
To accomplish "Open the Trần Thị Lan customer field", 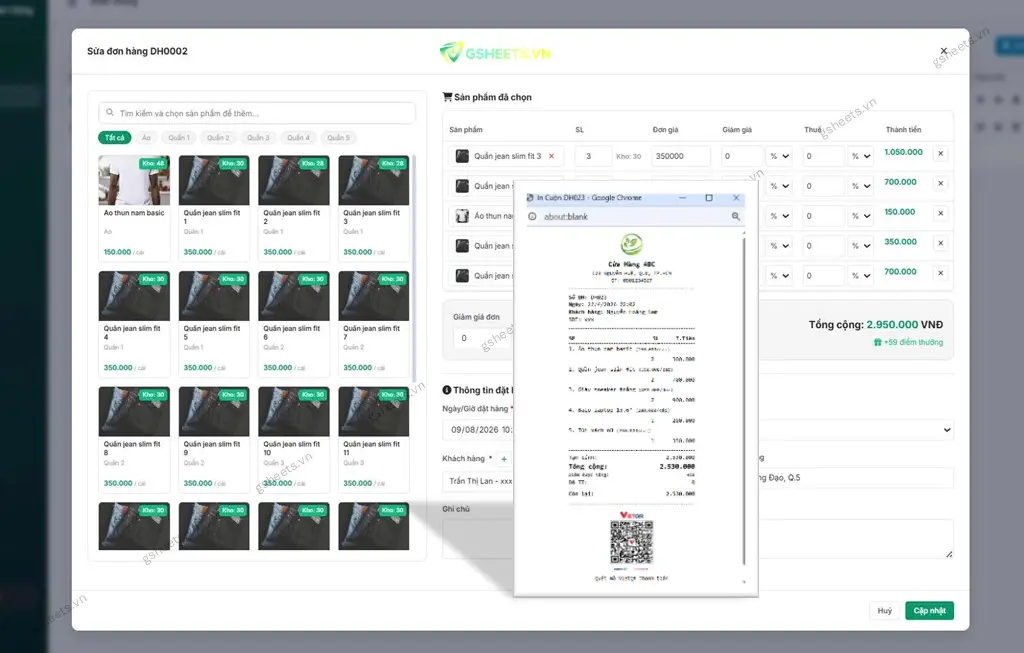I will pos(478,481).
